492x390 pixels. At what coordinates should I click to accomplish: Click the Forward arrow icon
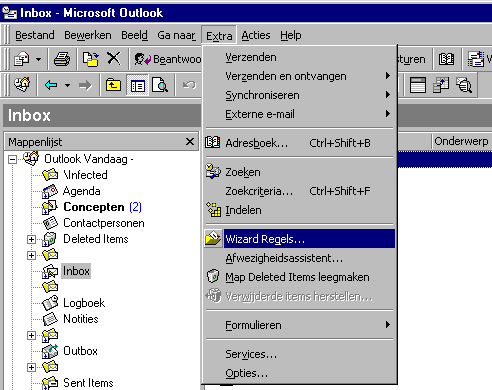point(85,85)
